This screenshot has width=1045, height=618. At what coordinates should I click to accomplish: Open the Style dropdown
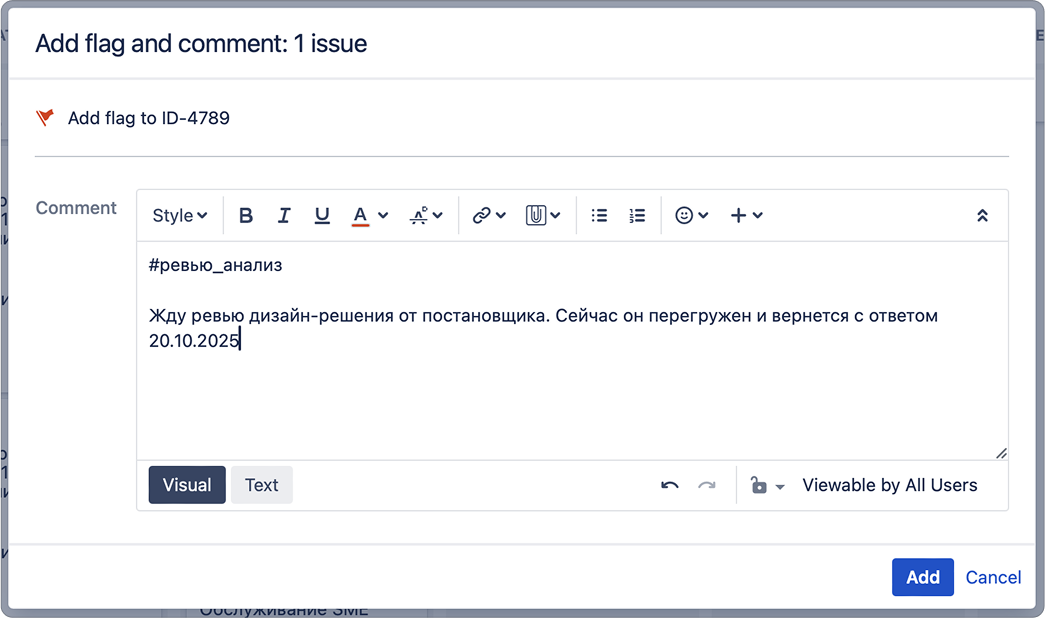coord(180,215)
